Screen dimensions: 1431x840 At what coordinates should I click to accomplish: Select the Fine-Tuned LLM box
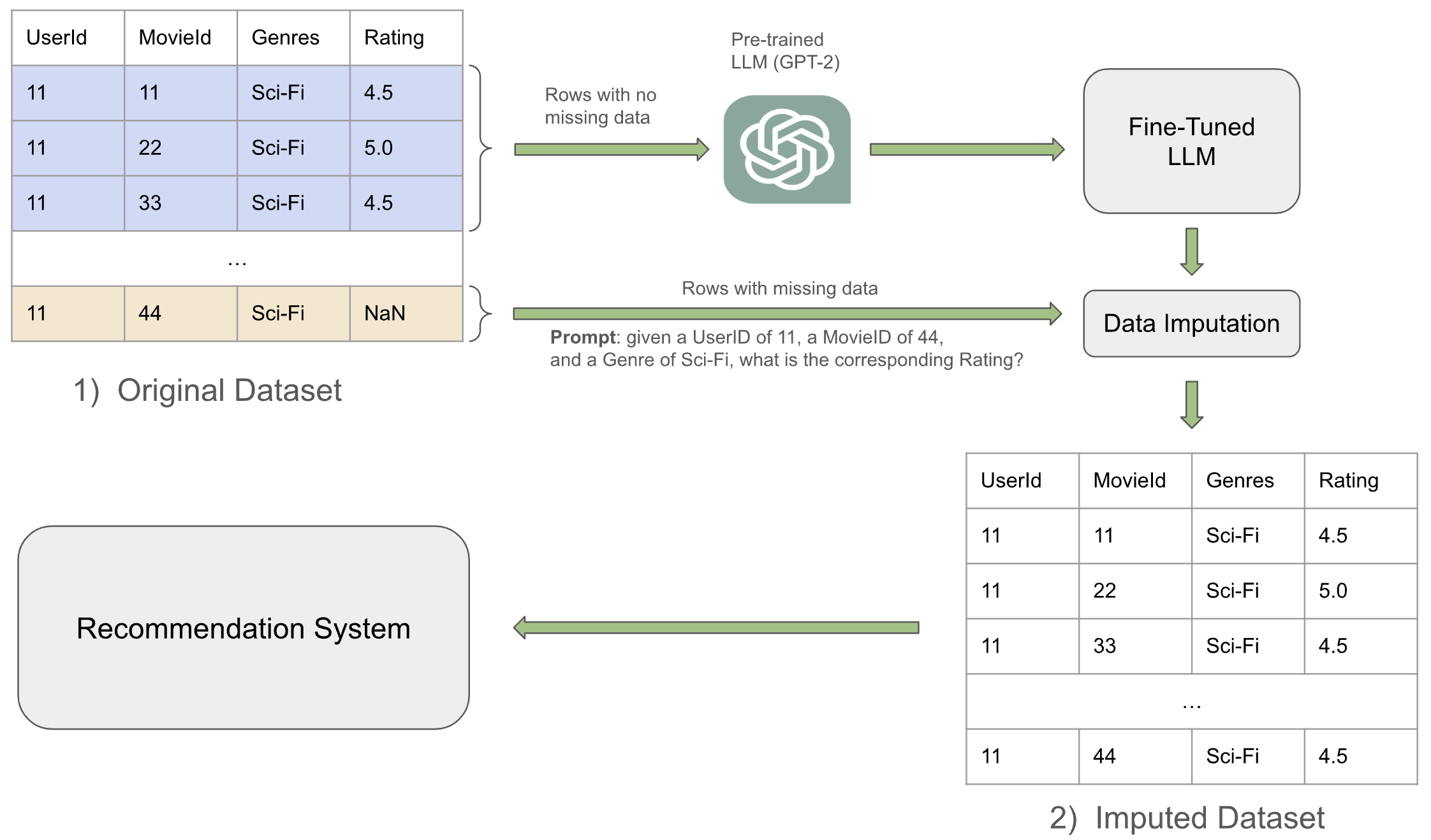(1191, 141)
